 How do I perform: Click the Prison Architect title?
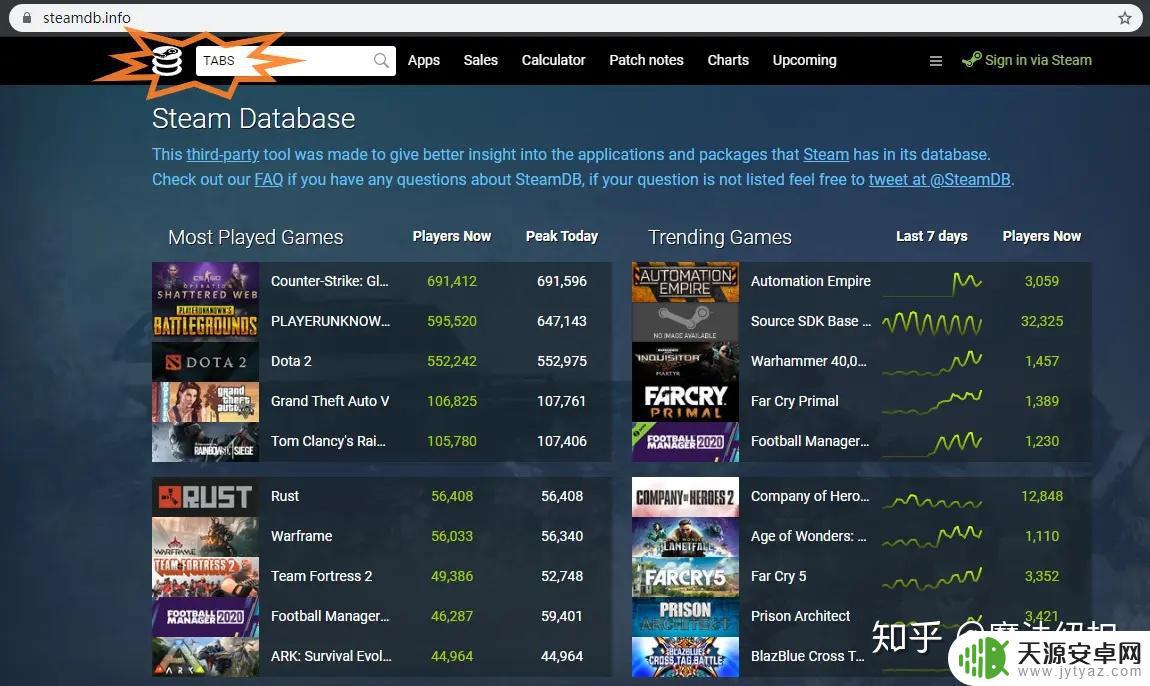click(x=800, y=616)
